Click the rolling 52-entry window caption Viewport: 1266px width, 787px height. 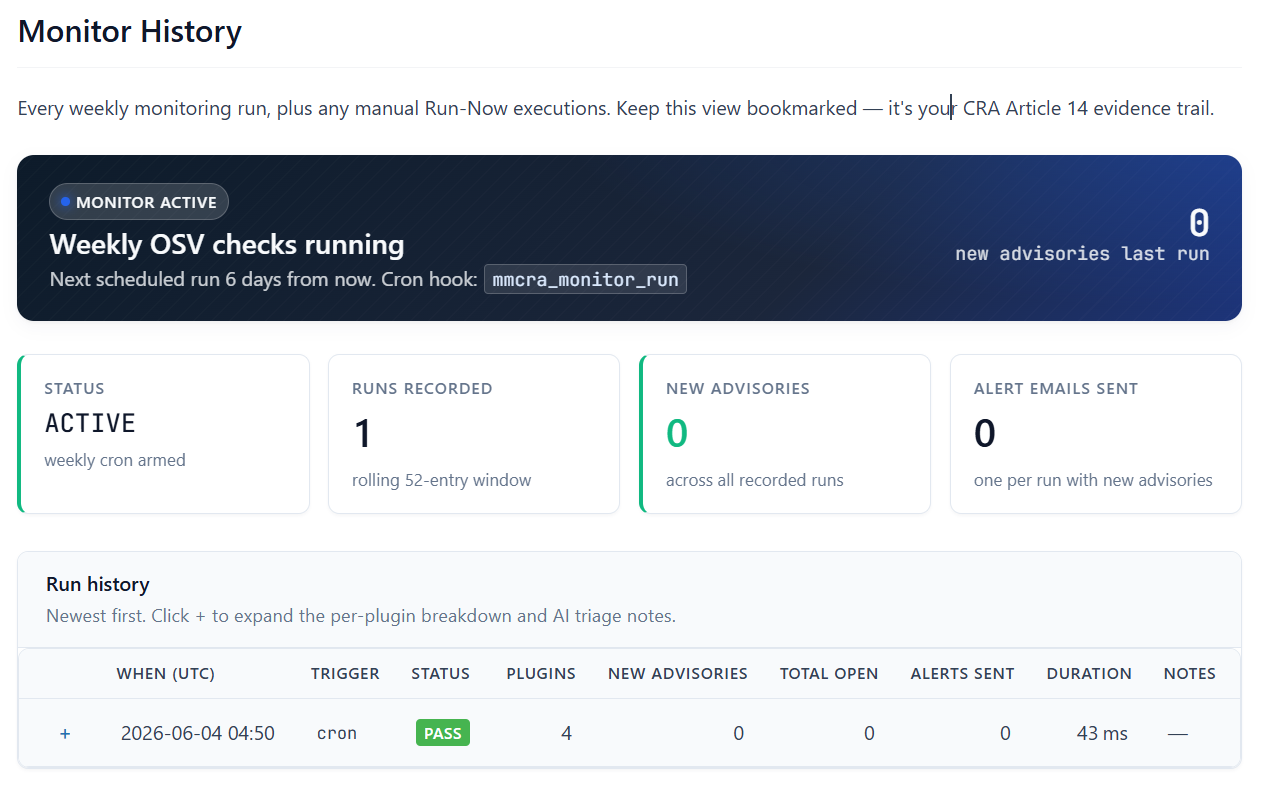point(441,480)
